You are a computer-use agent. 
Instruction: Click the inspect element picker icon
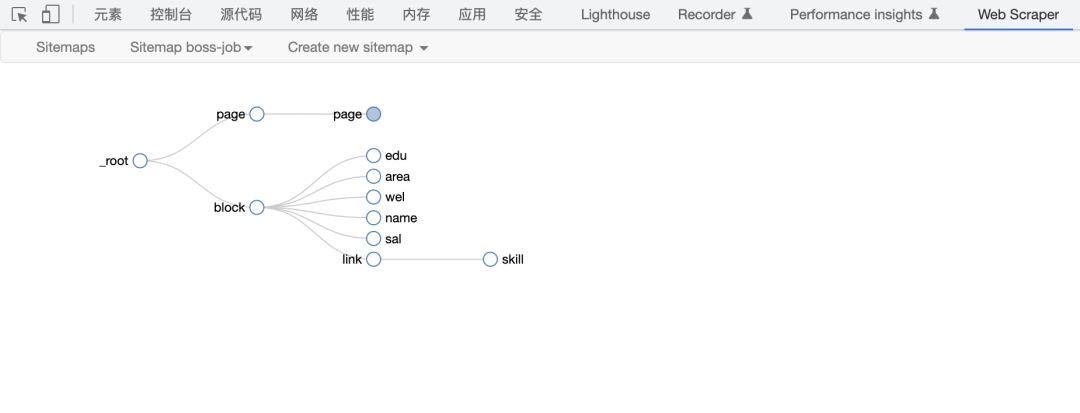pyautogui.click(x=19, y=15)
